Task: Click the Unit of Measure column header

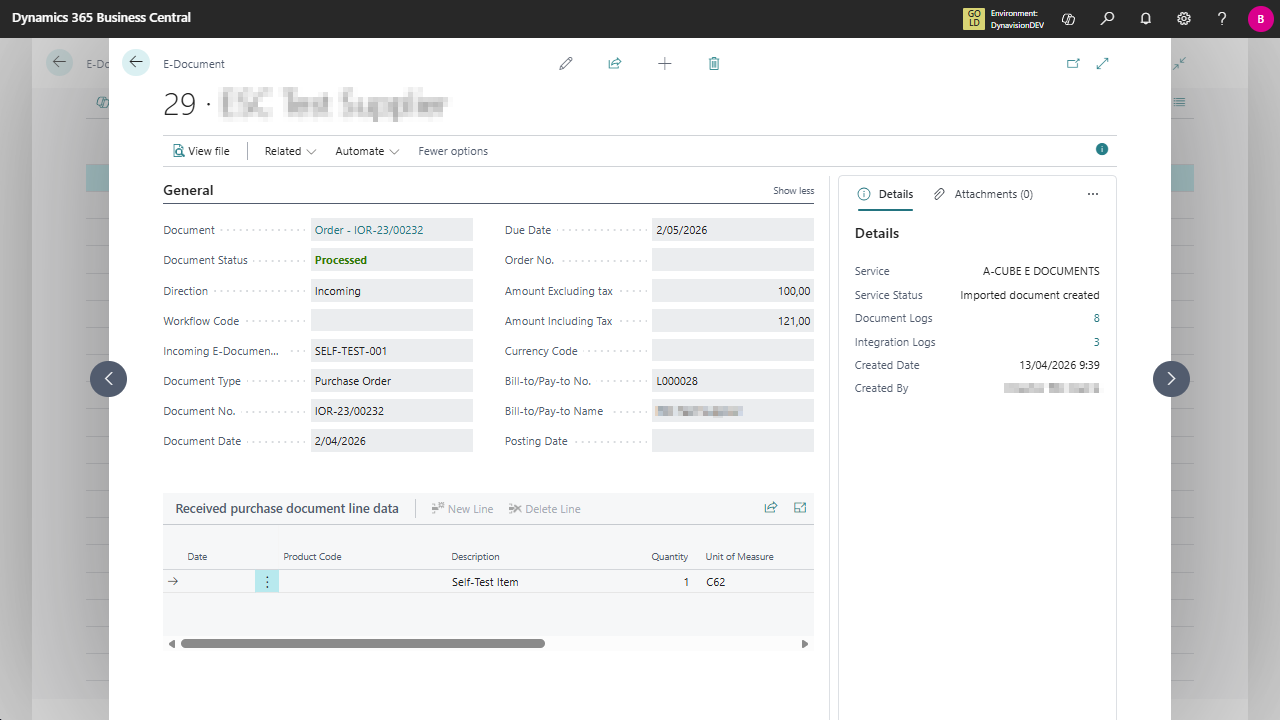Action: click(x=739, y=557)
